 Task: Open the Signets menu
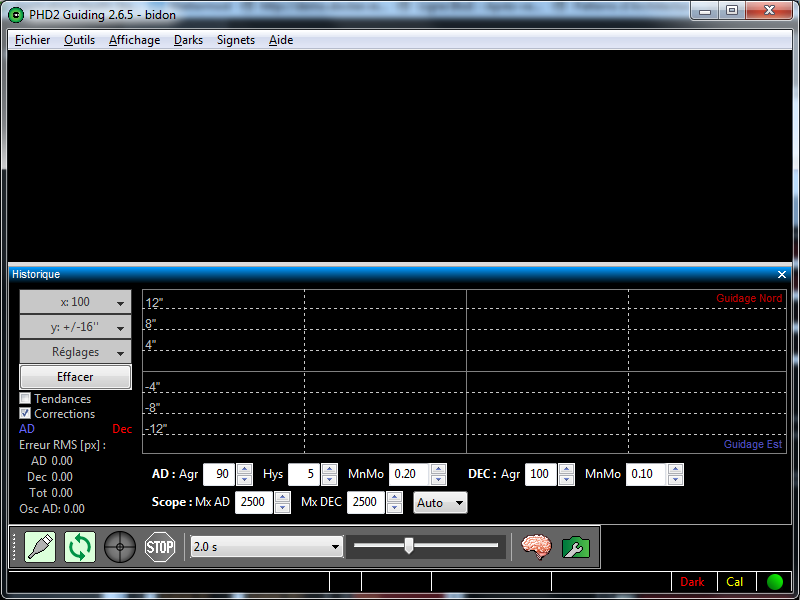click(x=236, y=40)
